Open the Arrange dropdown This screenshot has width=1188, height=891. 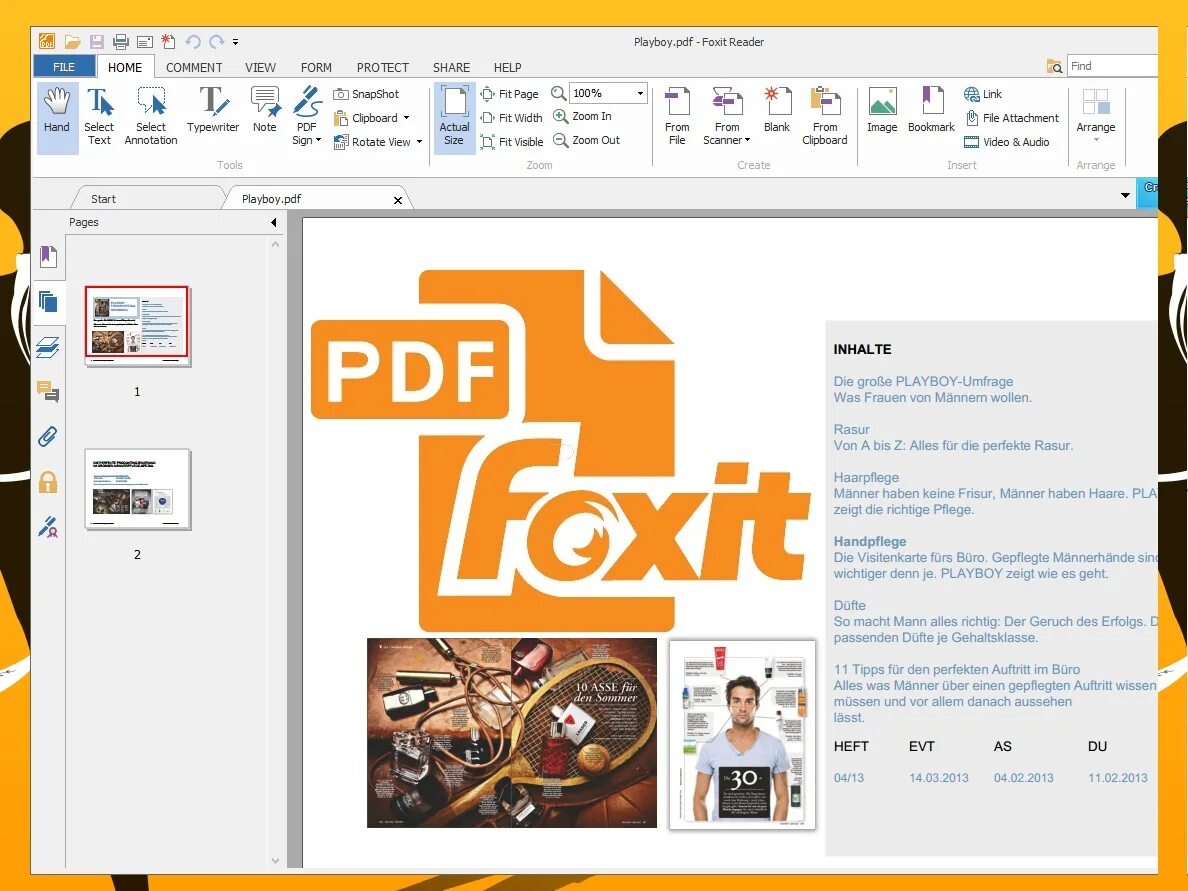point(1096,118)
